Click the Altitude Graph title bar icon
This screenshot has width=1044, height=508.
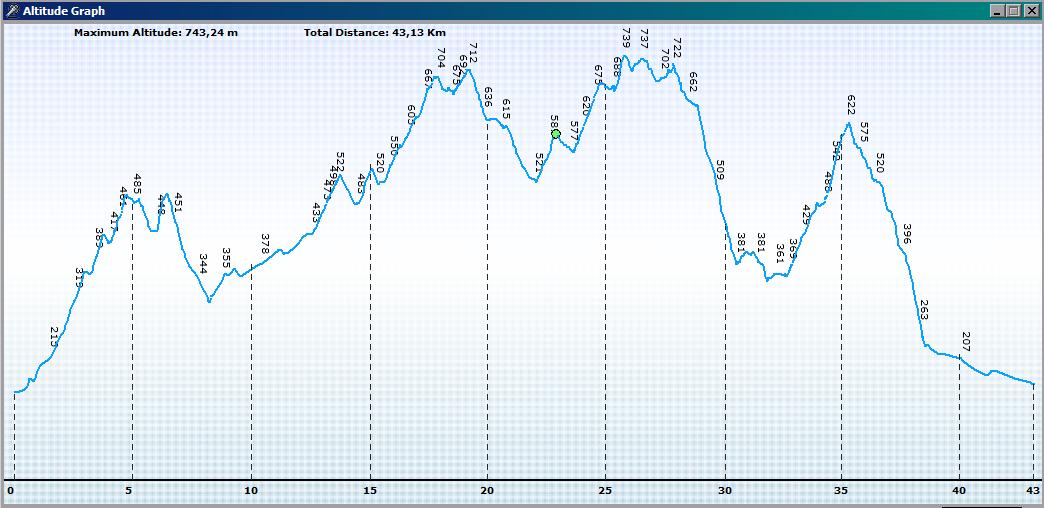coord(11,11)
